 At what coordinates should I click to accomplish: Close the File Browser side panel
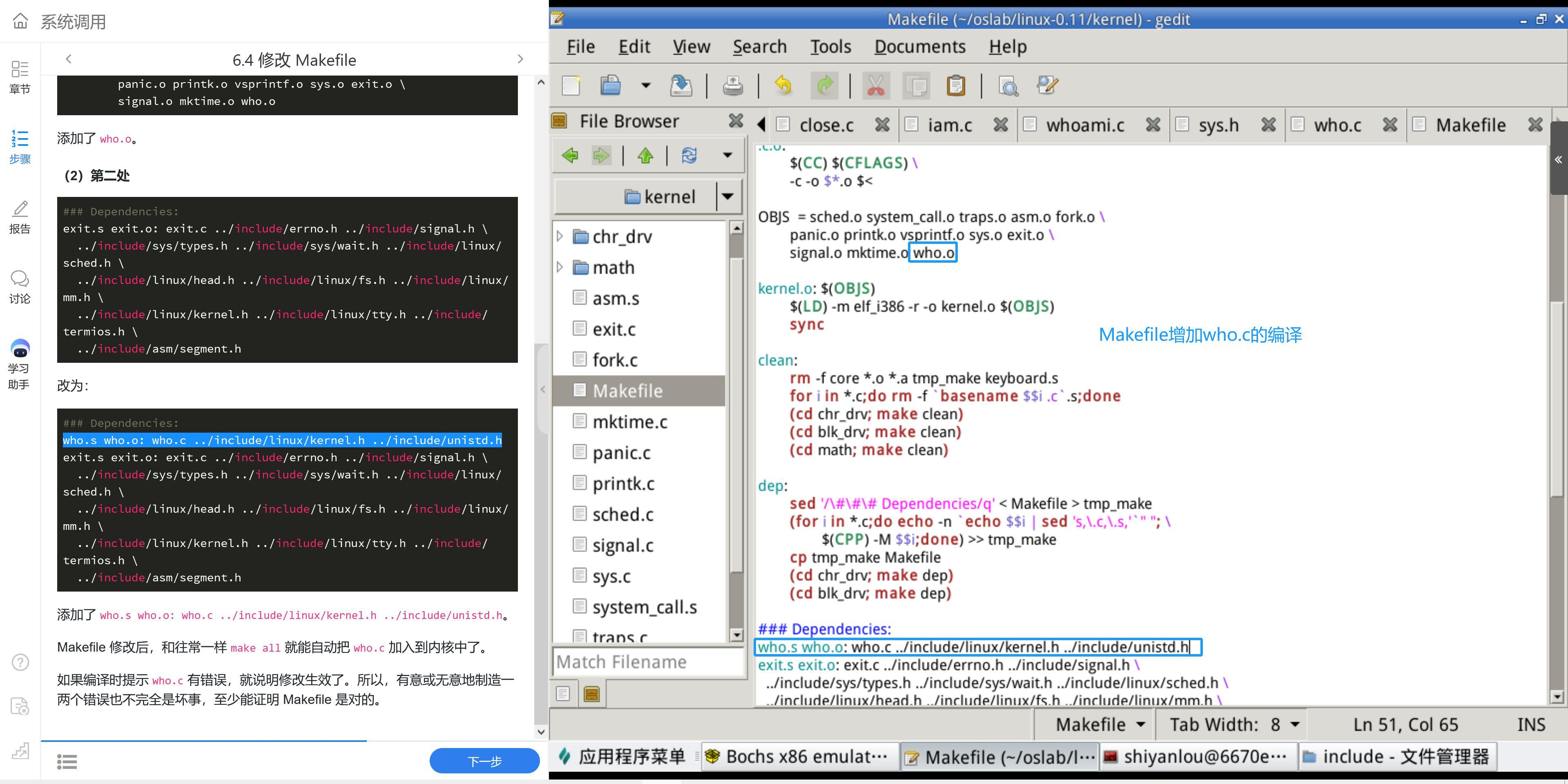736,121
